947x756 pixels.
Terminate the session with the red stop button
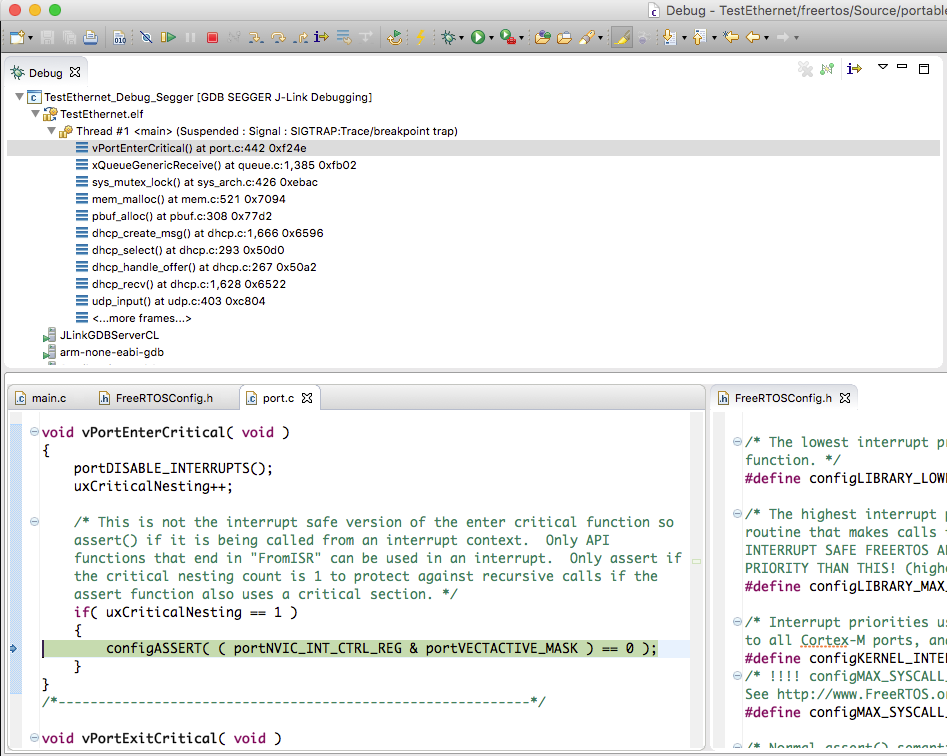point(212,37)
